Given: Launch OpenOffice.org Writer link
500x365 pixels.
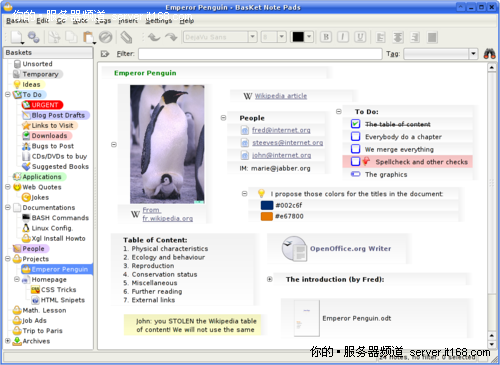Looking at the screenshot, I should pos(350,249).
